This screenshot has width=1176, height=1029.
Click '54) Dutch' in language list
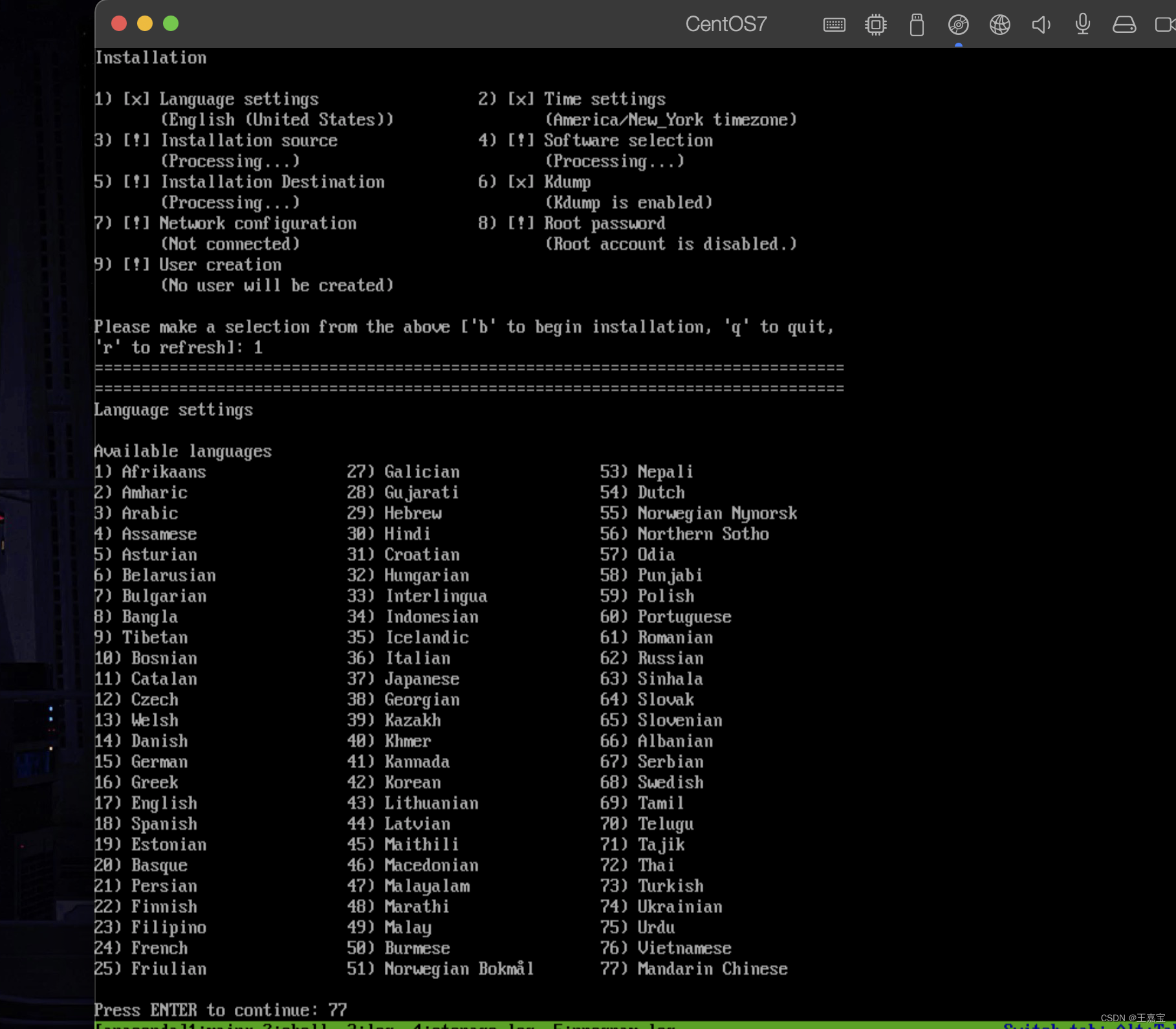642,492
